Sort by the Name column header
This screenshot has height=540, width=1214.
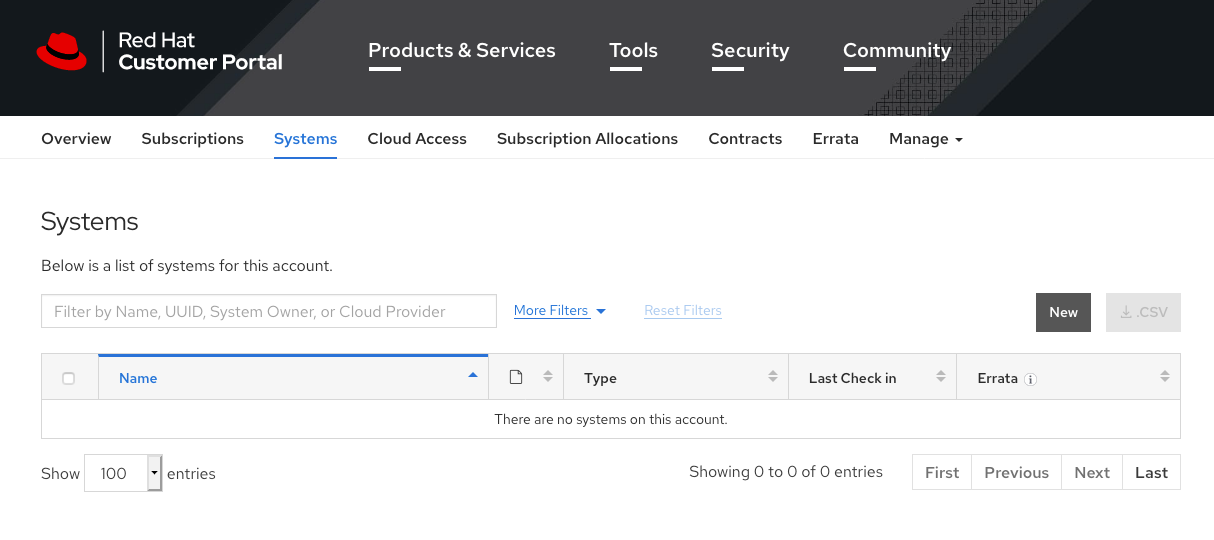293,377
